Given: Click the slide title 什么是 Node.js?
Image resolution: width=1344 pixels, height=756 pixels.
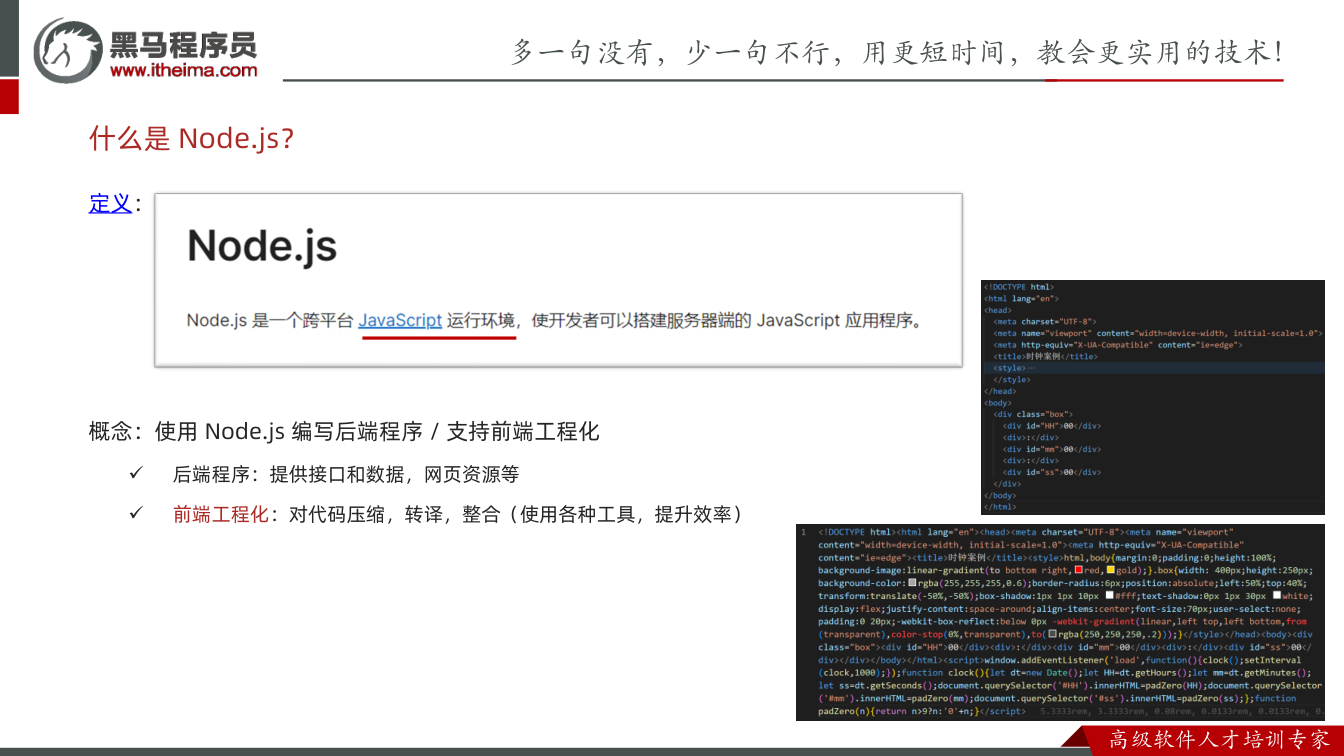Looking at the screenshot, I should tap(191, 138).
